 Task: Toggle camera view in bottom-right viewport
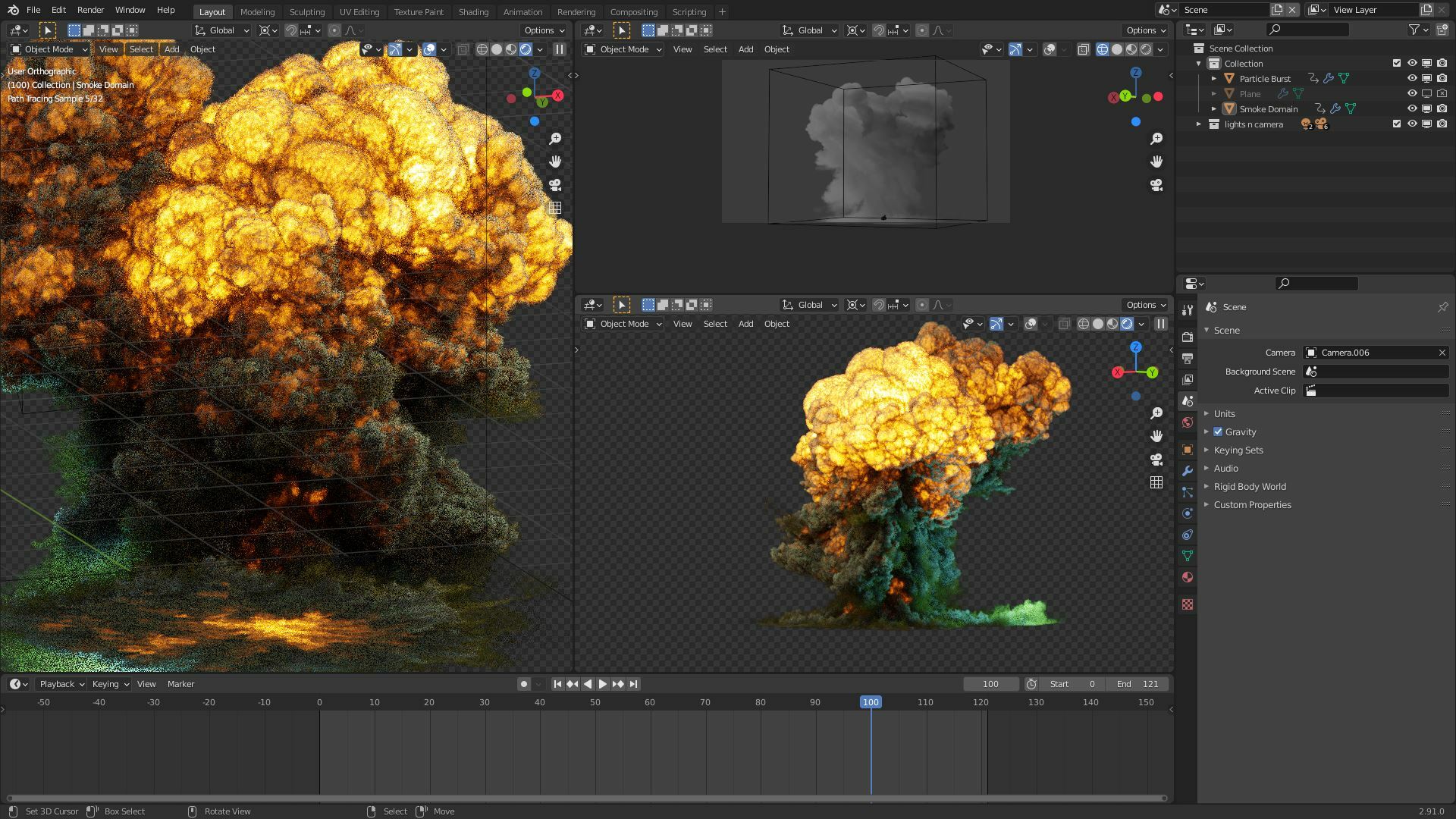pos(1156,460)
